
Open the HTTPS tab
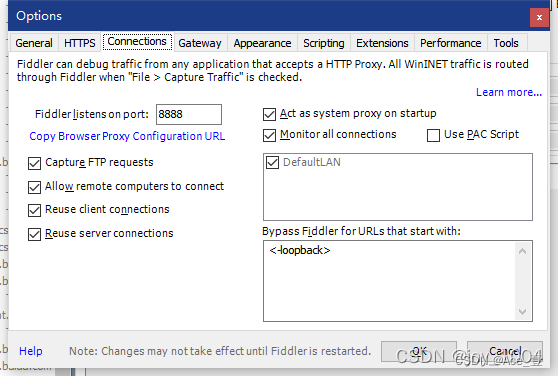80,43
